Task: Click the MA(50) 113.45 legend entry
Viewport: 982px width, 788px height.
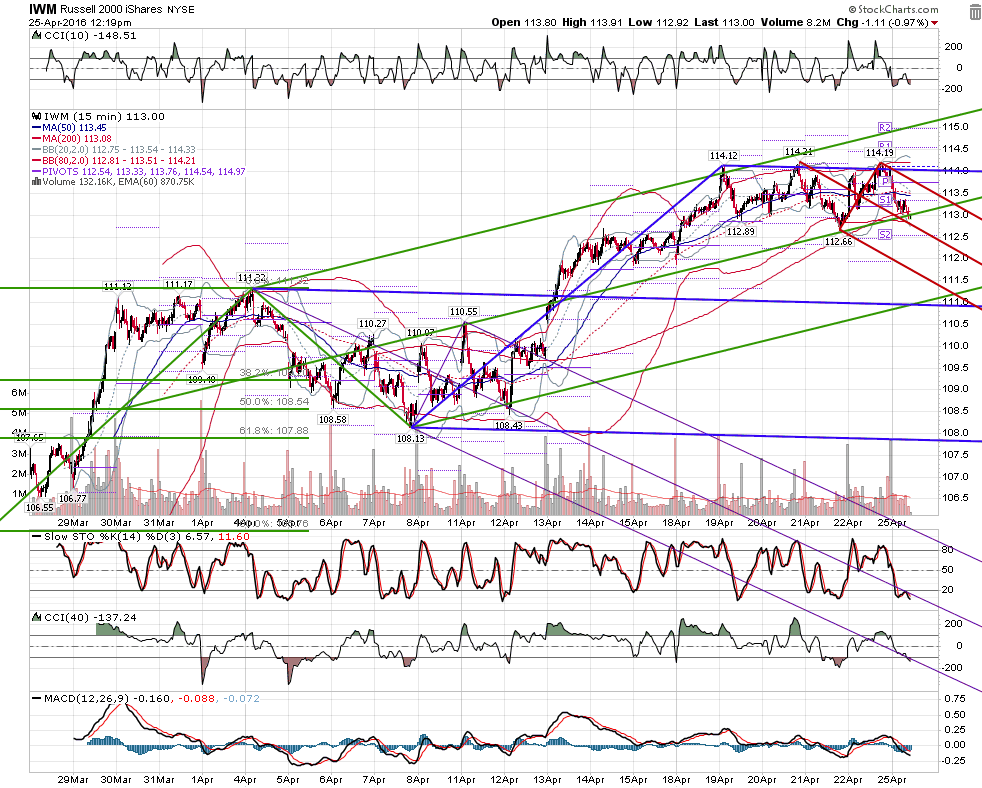Action: click(x=70, y=128)
